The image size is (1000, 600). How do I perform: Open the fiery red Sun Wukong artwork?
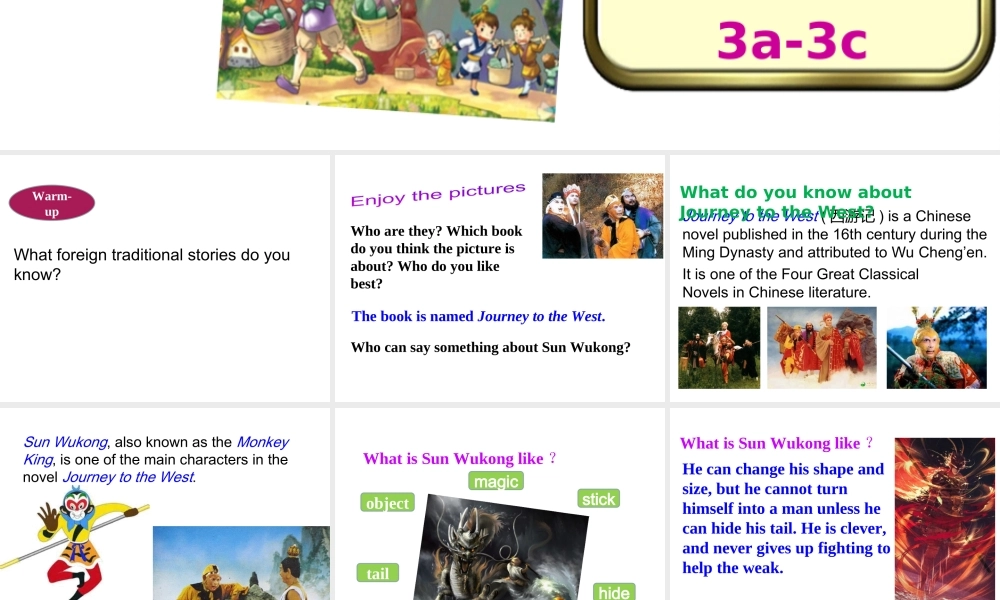945,518
